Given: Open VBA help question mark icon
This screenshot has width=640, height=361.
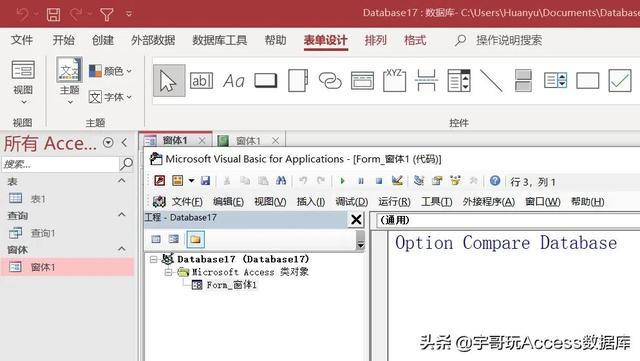Looking at the screenshot, I should (x=495, y=180).
